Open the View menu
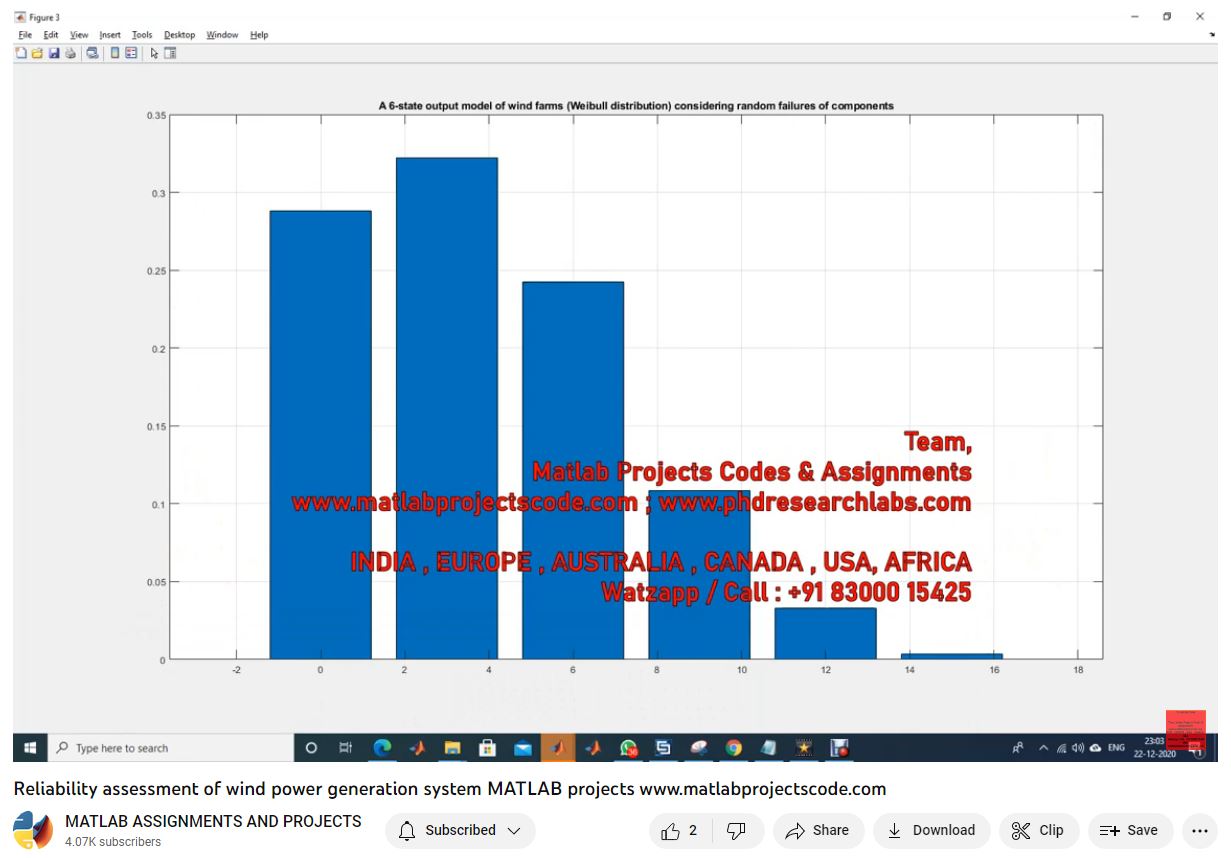Image resolution: width=1231 pixels, height=858 pixels. (x=79, y=35)
